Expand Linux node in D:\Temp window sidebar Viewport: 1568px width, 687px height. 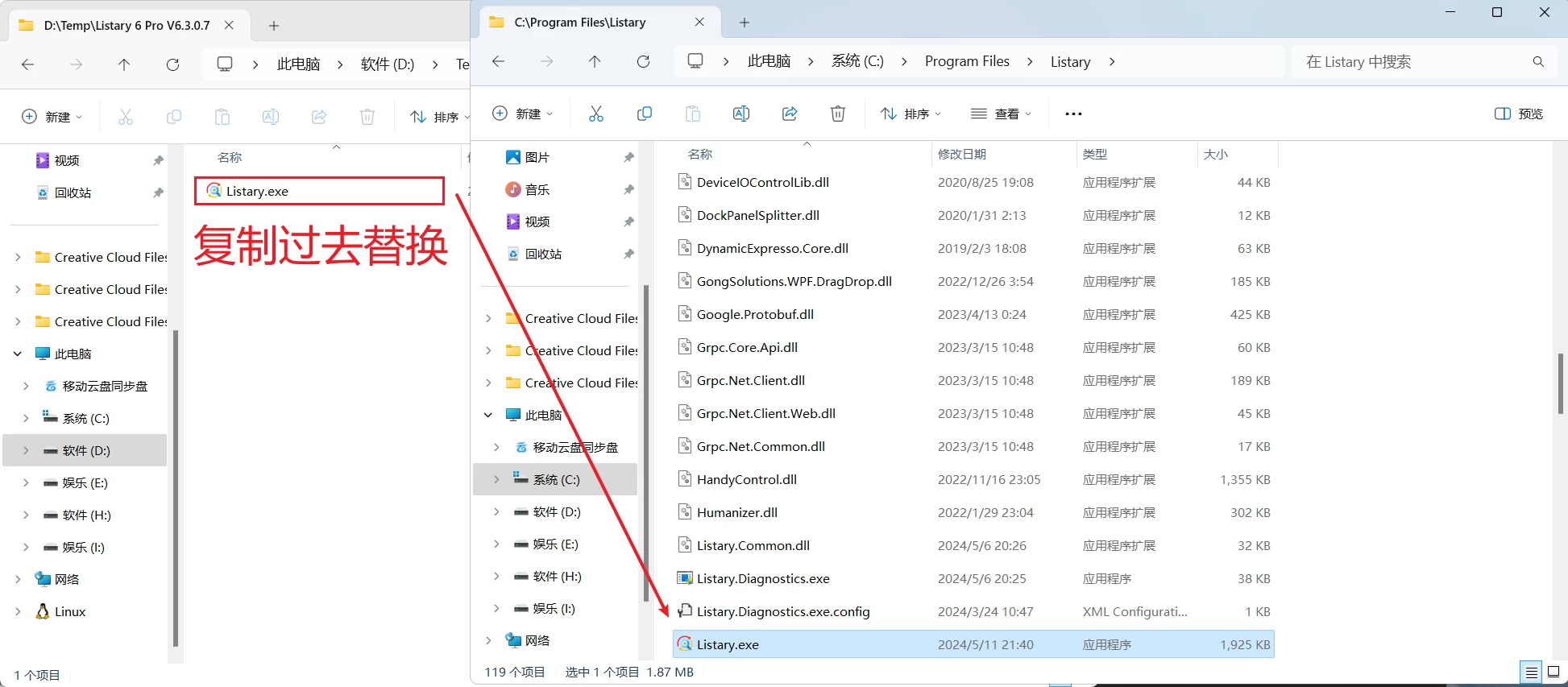point(18,611)
